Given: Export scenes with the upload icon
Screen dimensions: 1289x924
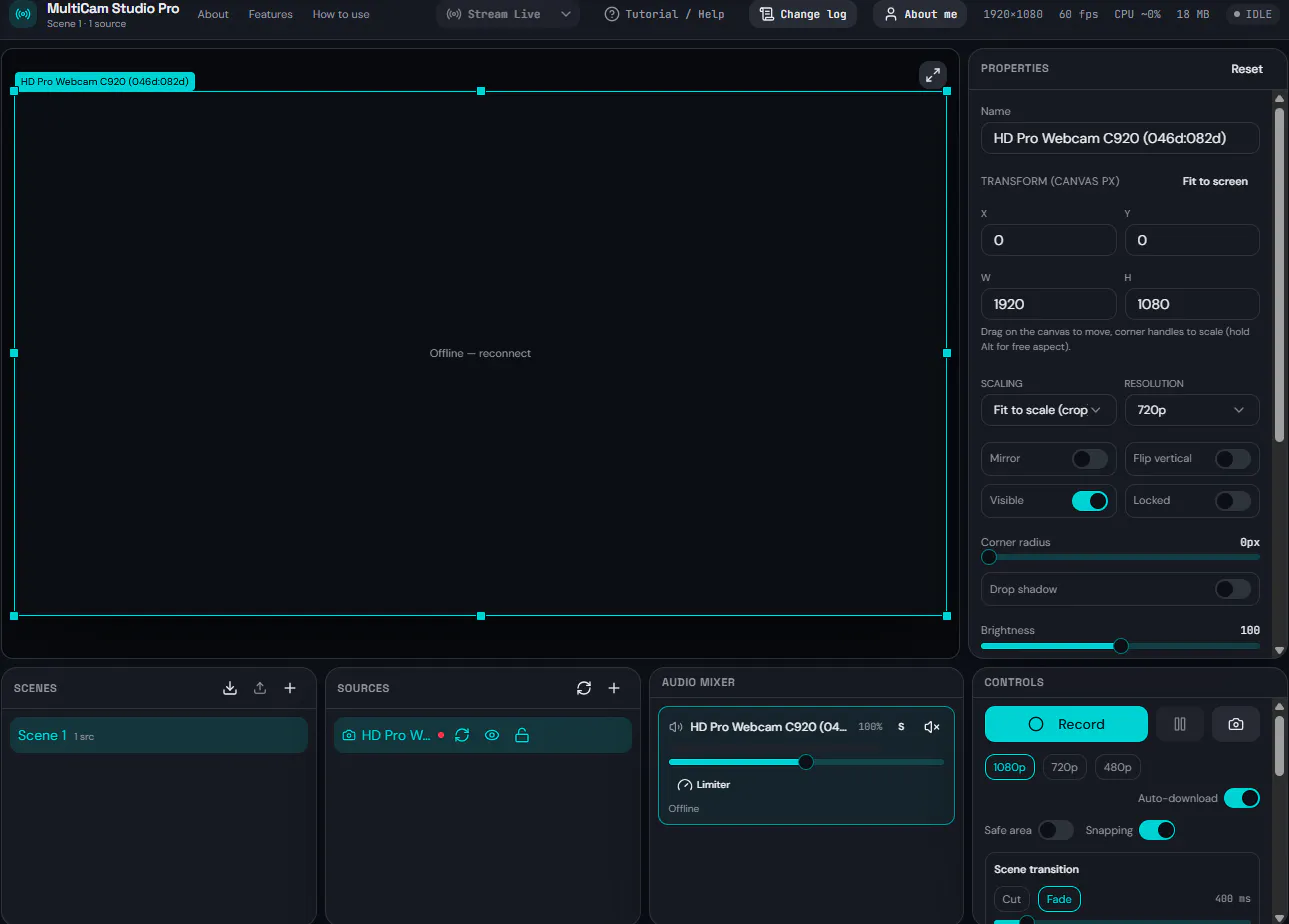Looking at the screenshot, I should click(260, 688).
